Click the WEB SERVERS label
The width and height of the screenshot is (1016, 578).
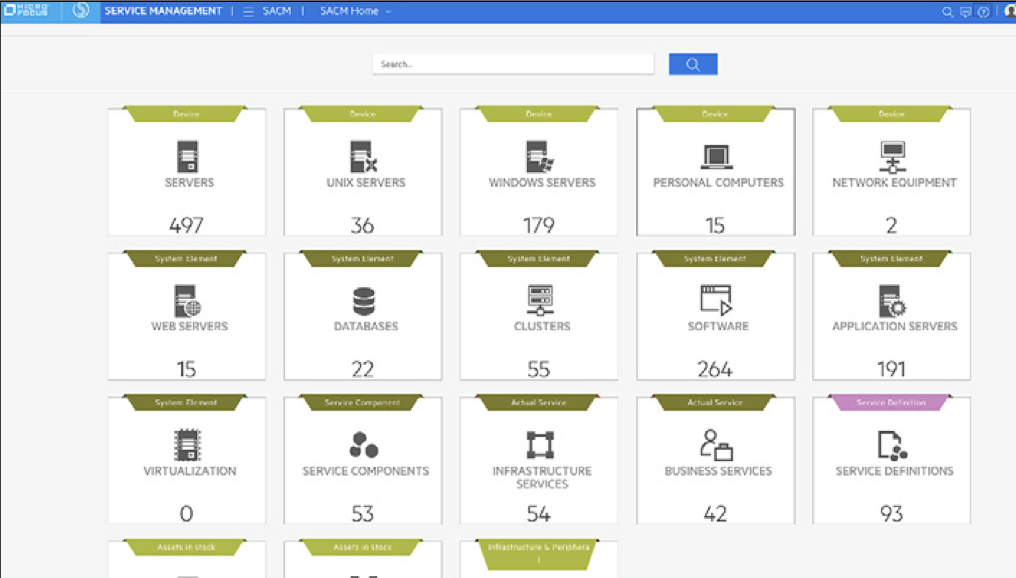(x=190, y=327)
